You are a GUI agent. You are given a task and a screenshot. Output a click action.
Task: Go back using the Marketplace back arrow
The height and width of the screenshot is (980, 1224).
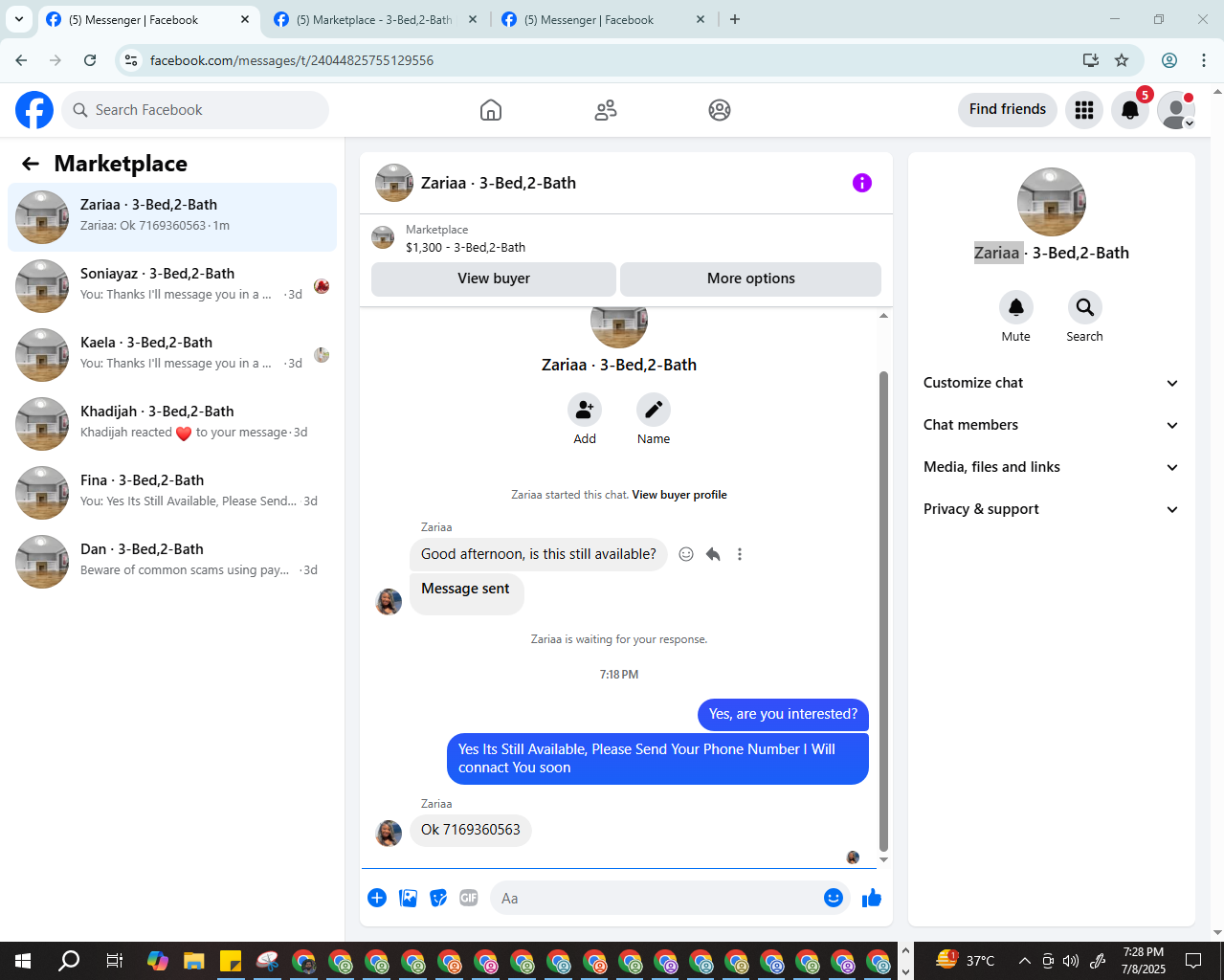tap(31, 164)
